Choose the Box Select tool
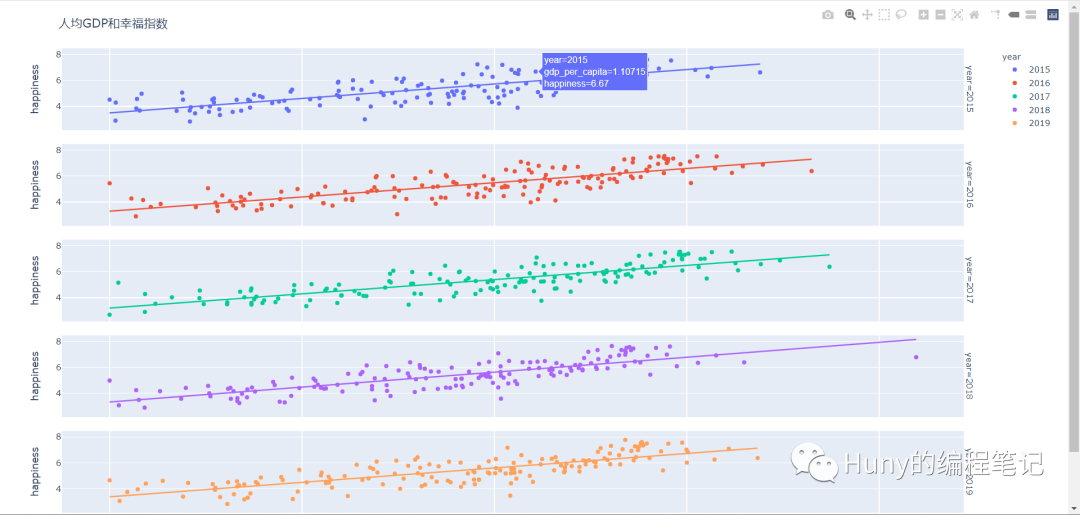 884,15
